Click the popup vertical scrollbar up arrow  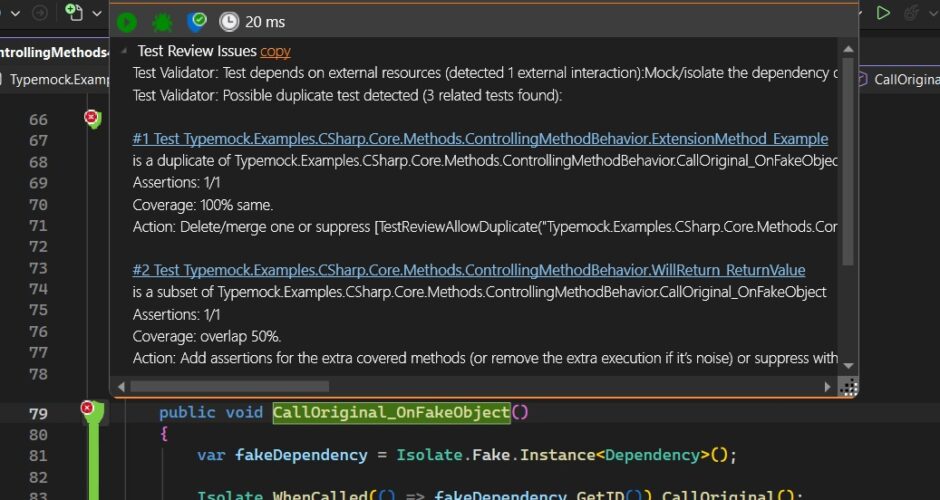pos(848,49)
